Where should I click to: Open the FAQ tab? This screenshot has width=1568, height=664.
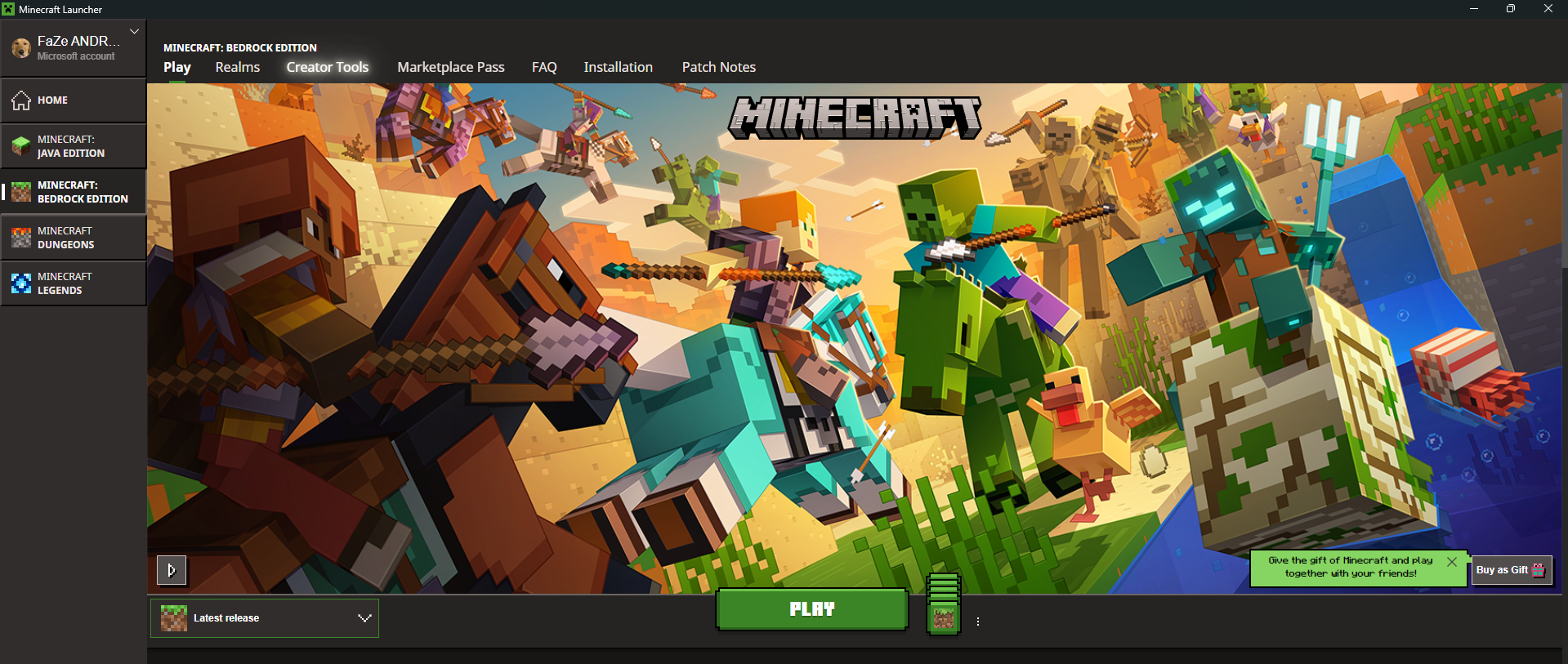coord(544,67)
